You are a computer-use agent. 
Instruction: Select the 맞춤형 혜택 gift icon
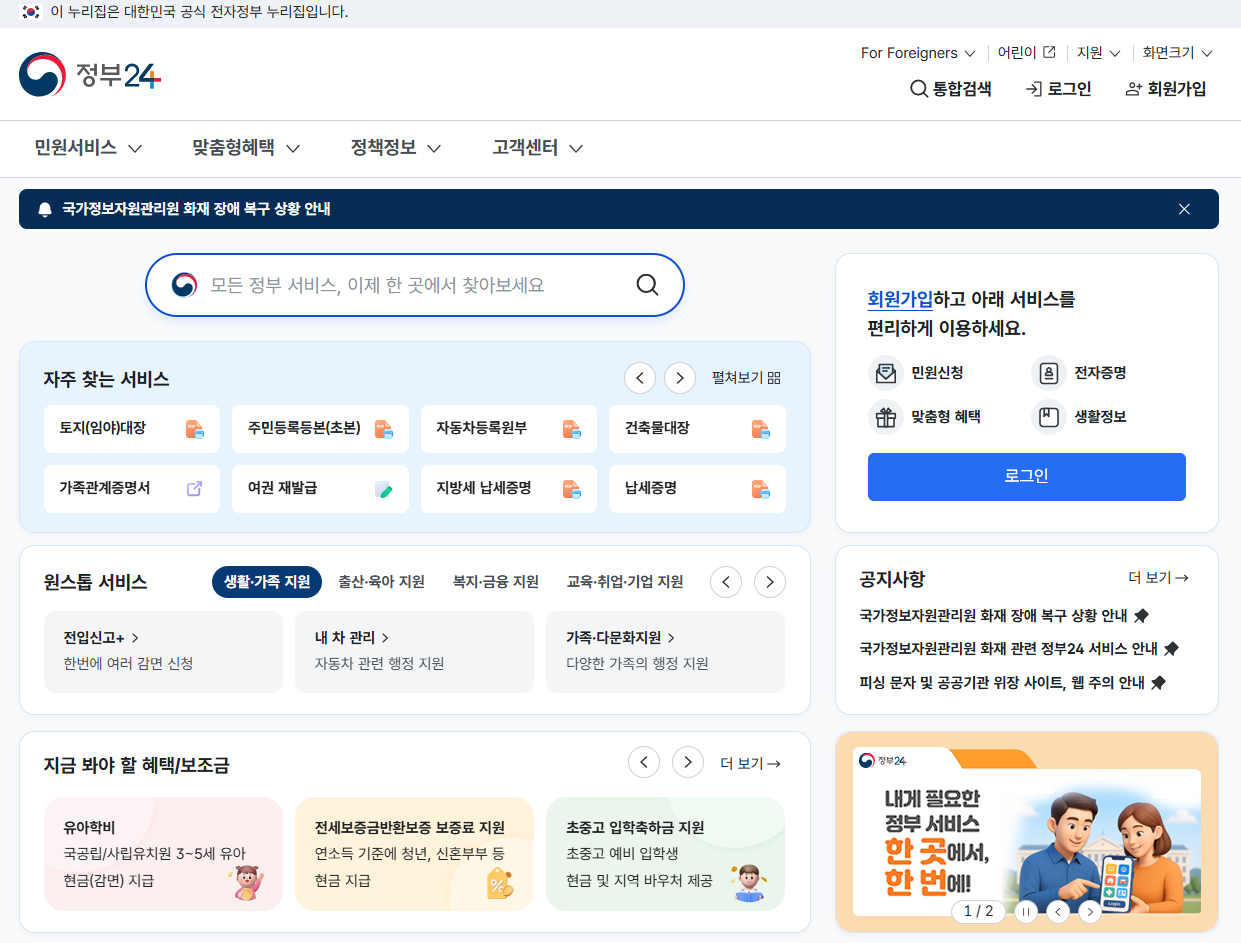[887, 417]
